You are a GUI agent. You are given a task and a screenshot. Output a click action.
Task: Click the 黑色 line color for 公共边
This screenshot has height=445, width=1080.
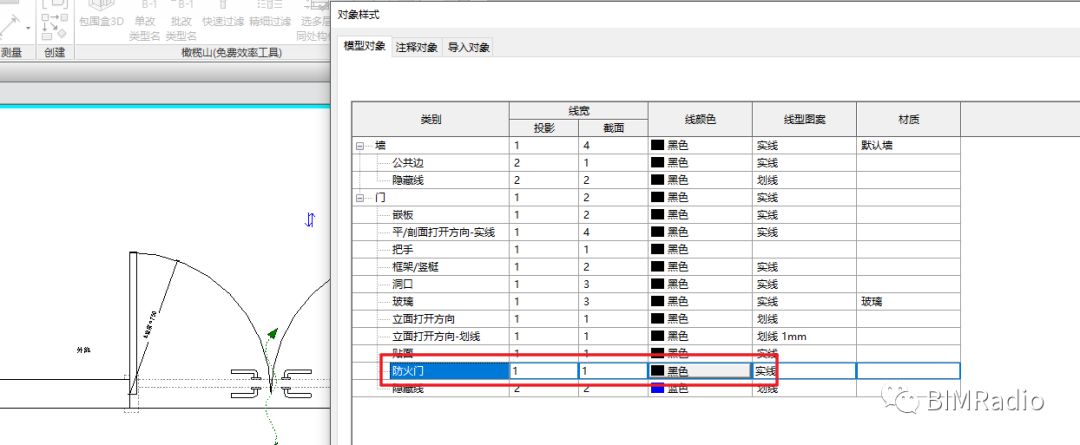[x=700, y=163]
